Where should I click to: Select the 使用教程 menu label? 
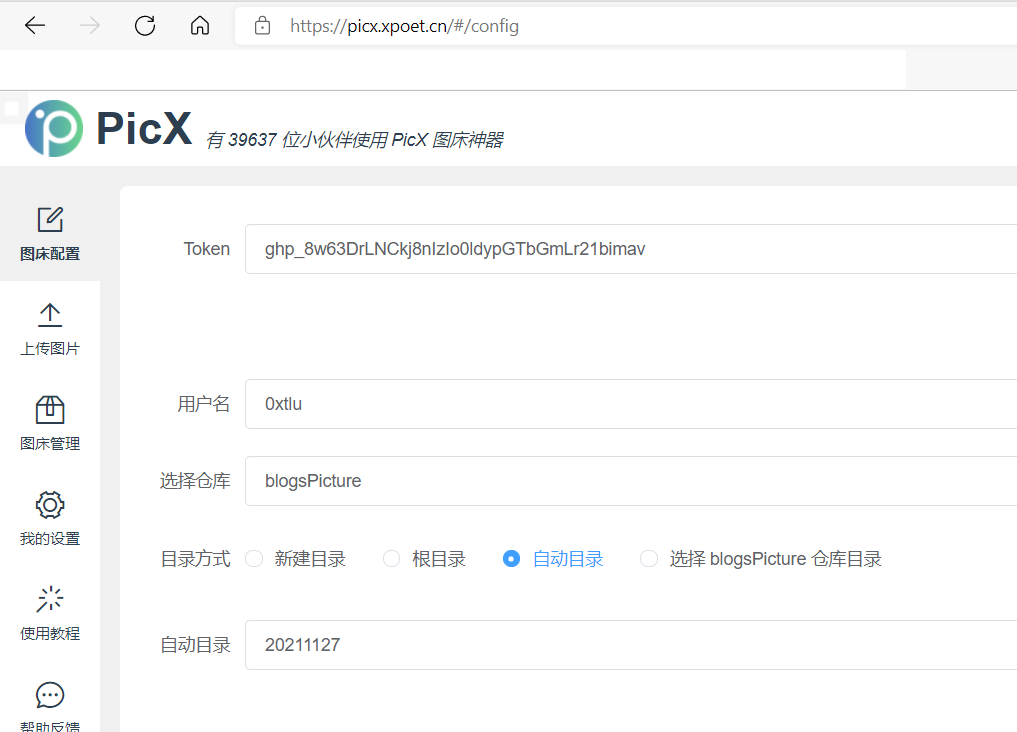pos(50,633)
